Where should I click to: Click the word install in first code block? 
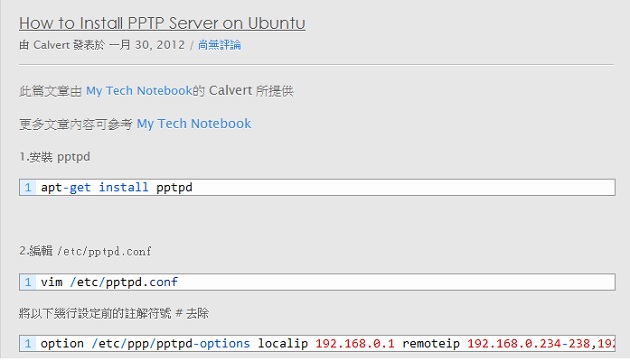[123, 187]
